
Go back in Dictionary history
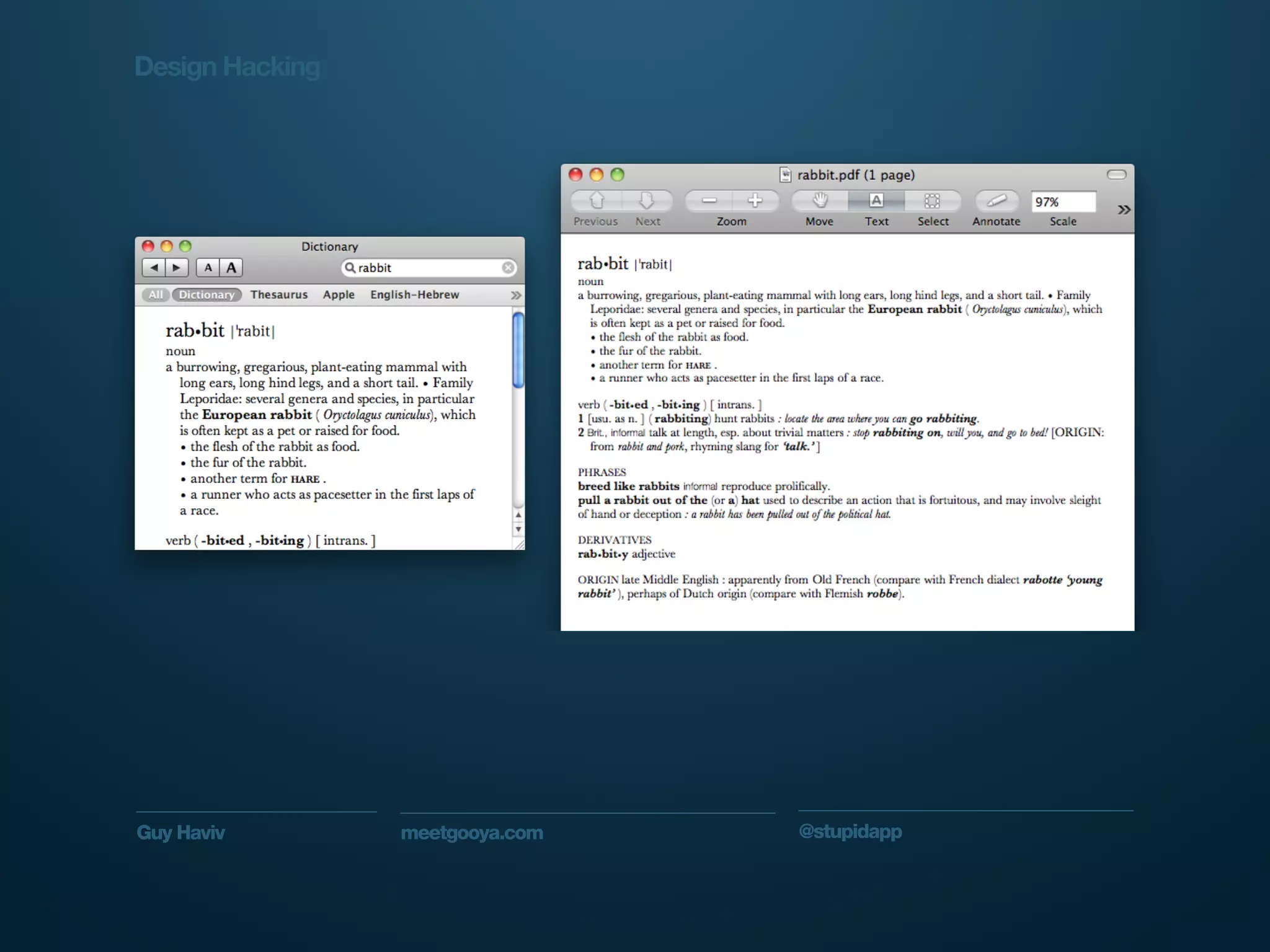coord(154,268)
